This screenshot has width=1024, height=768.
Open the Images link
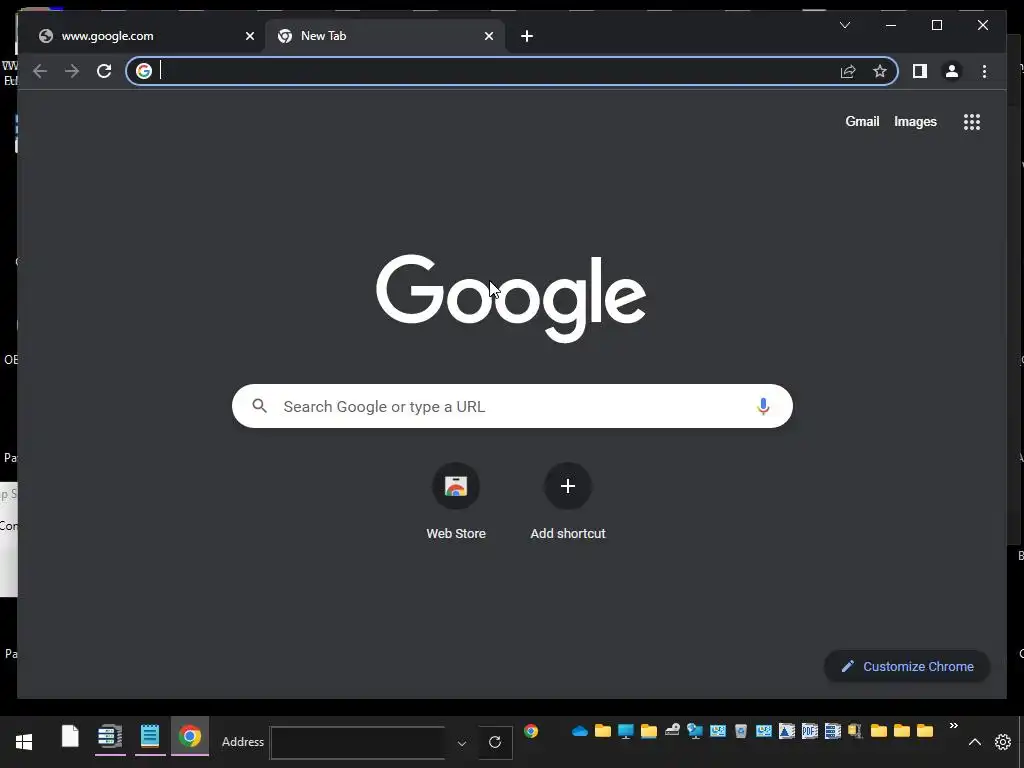pyautogui.click(x=915, y=121)
